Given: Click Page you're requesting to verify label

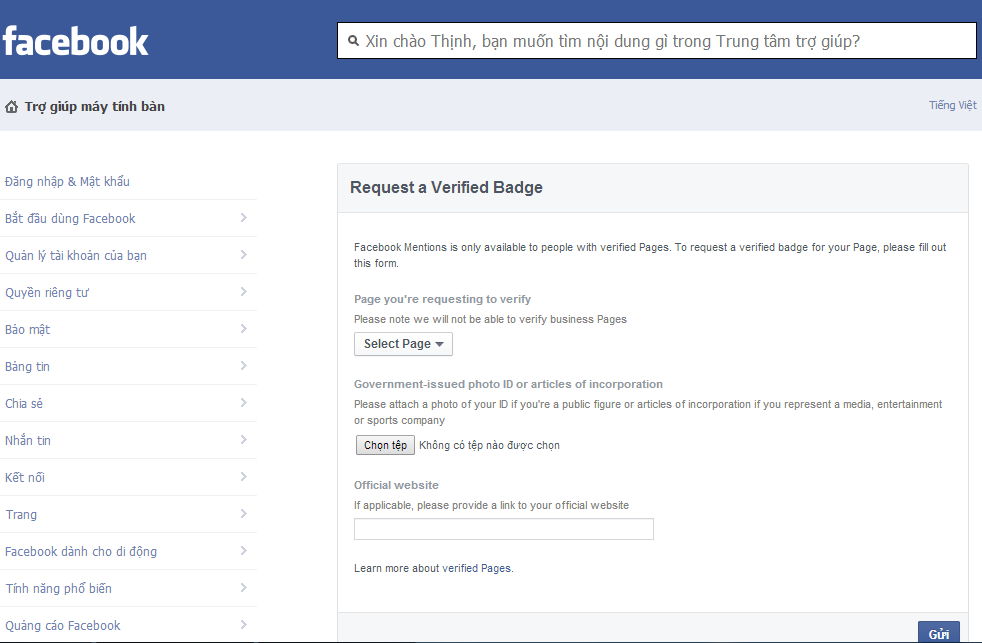Looking at the screenshot, I should click(x=442, y=299).
